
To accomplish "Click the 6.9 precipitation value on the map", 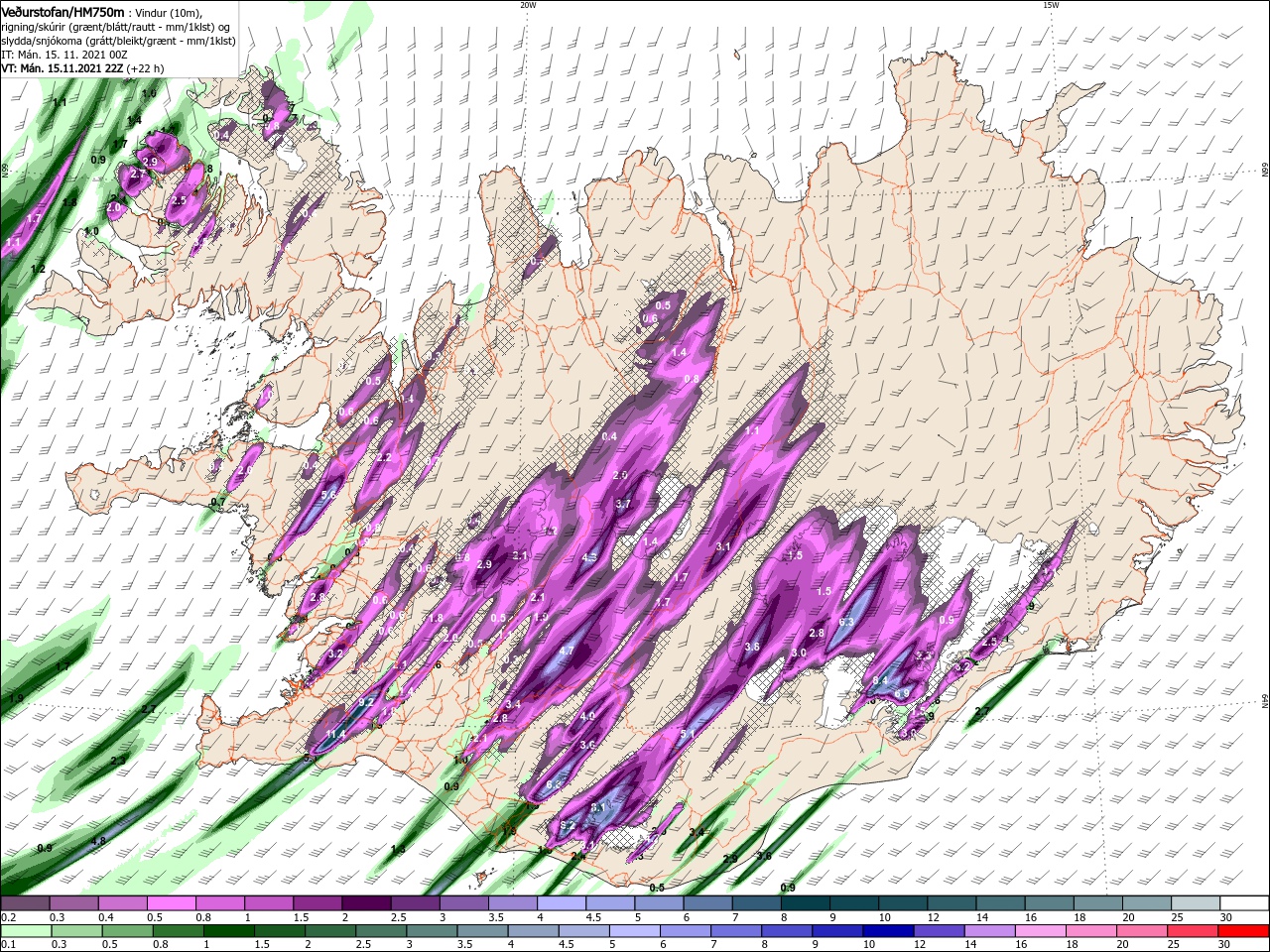I will (902, 694).
